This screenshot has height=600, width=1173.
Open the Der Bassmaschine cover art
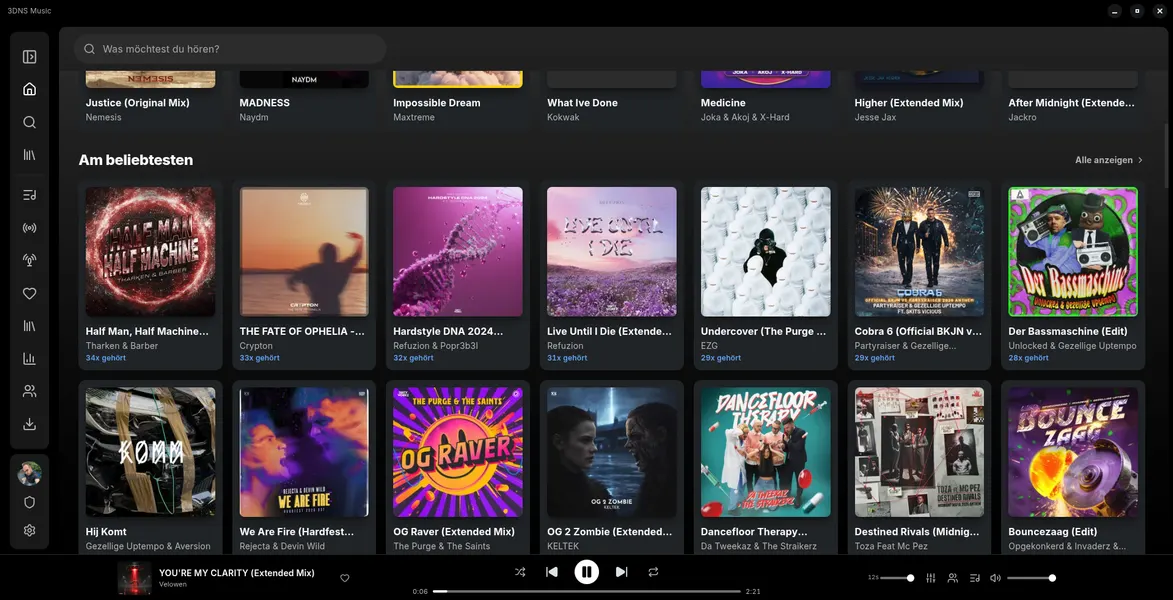[1073, 251]
